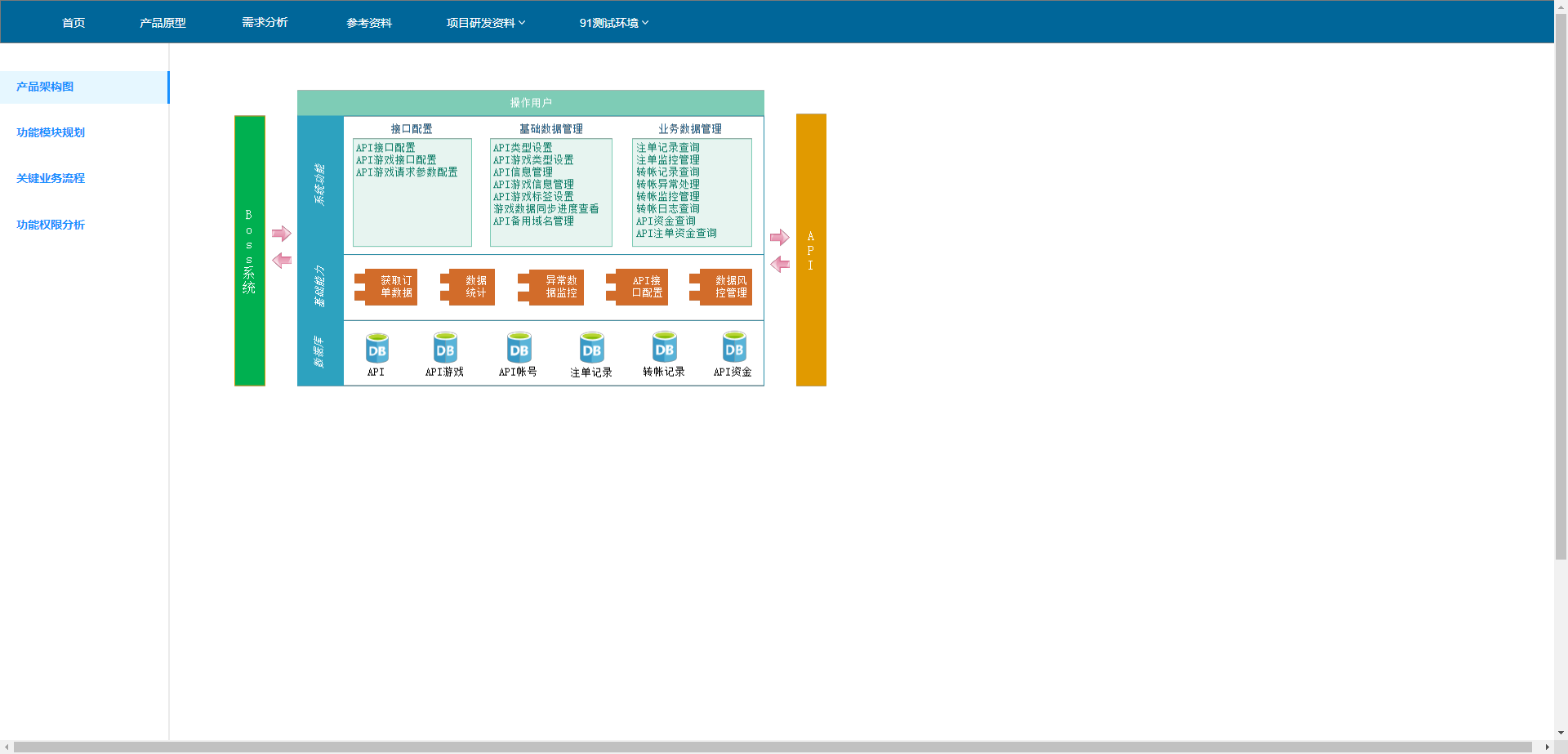Click the API游戏请求参数配置 text
The width and height of the screenshot is (1568, 754).
407,172
